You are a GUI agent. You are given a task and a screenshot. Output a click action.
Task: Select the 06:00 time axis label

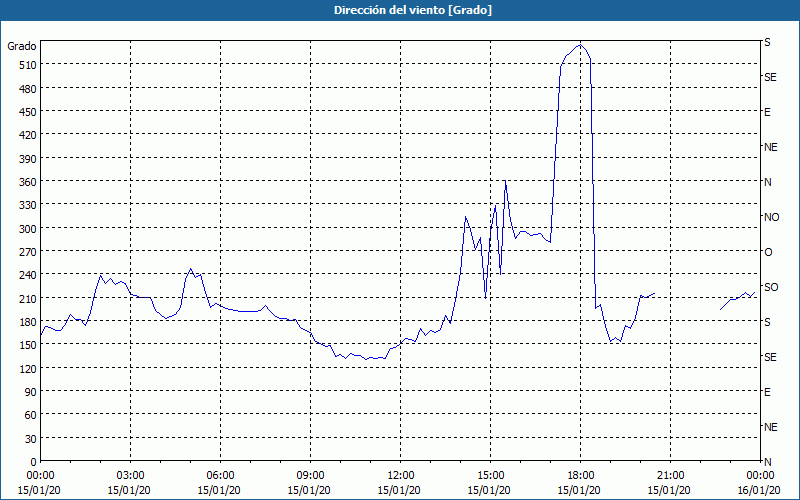(220, 476)
